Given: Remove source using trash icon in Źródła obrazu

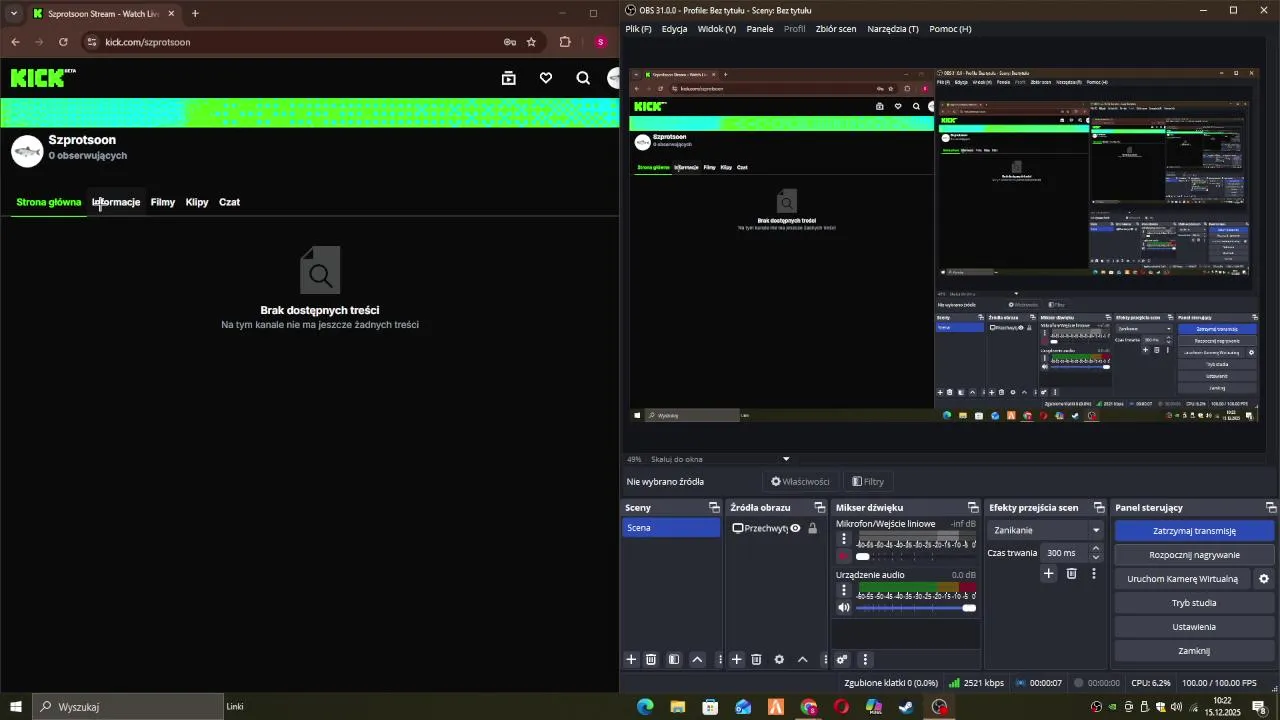Looking at the screenshot, I should (757, 660).
